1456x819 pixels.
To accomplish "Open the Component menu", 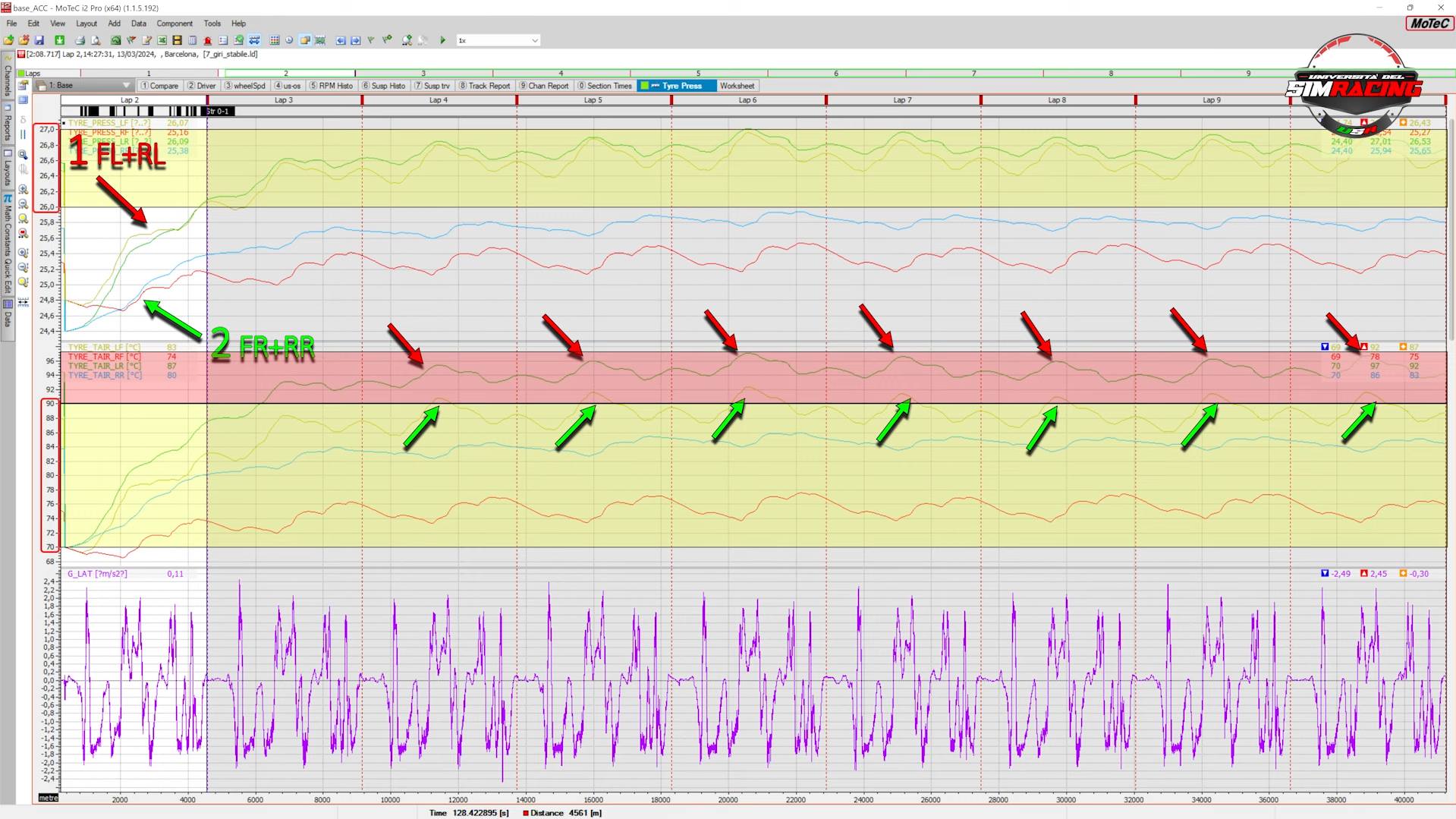I will (175, 24).
